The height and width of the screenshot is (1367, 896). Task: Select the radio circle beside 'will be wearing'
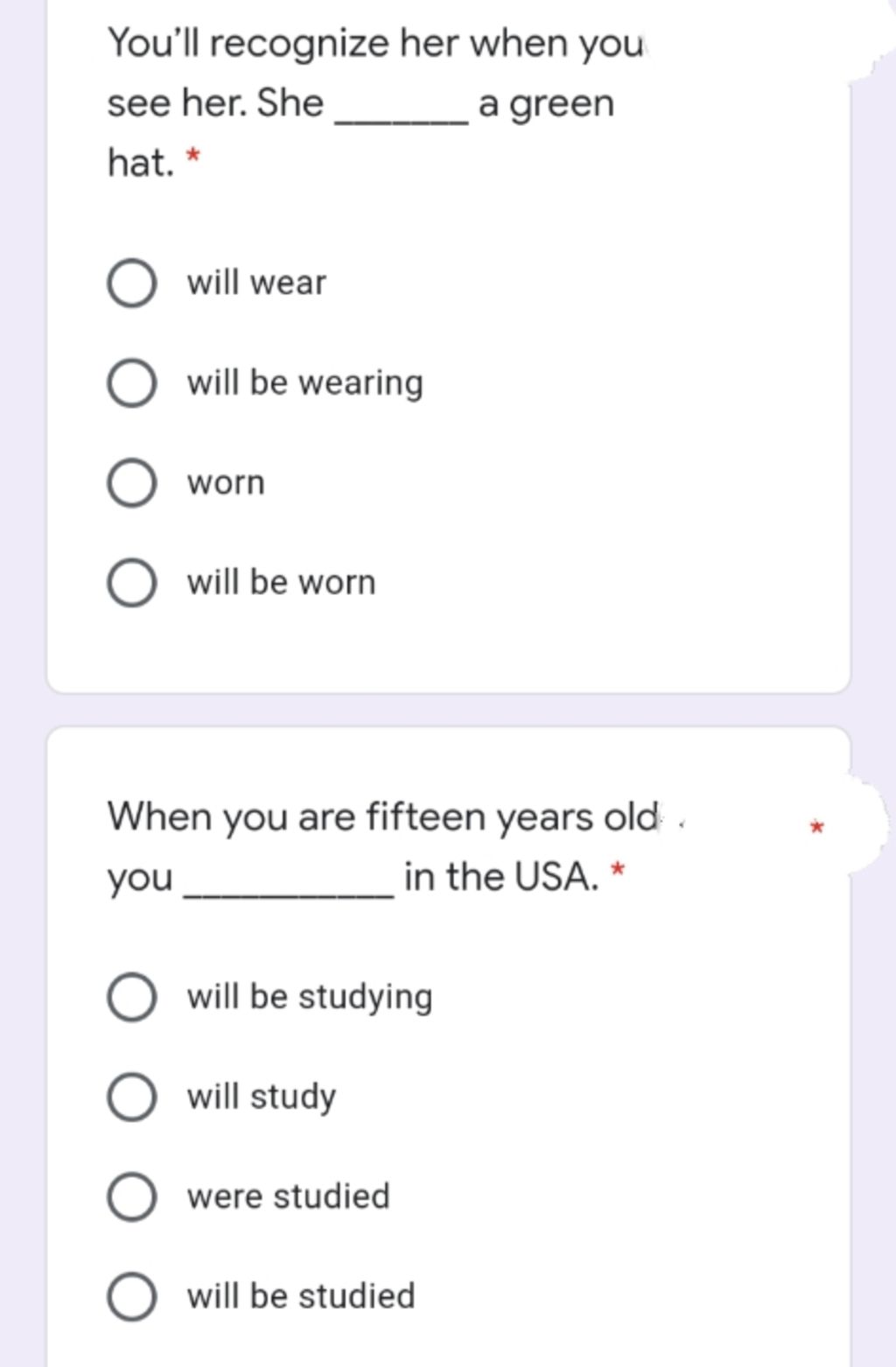132,383
